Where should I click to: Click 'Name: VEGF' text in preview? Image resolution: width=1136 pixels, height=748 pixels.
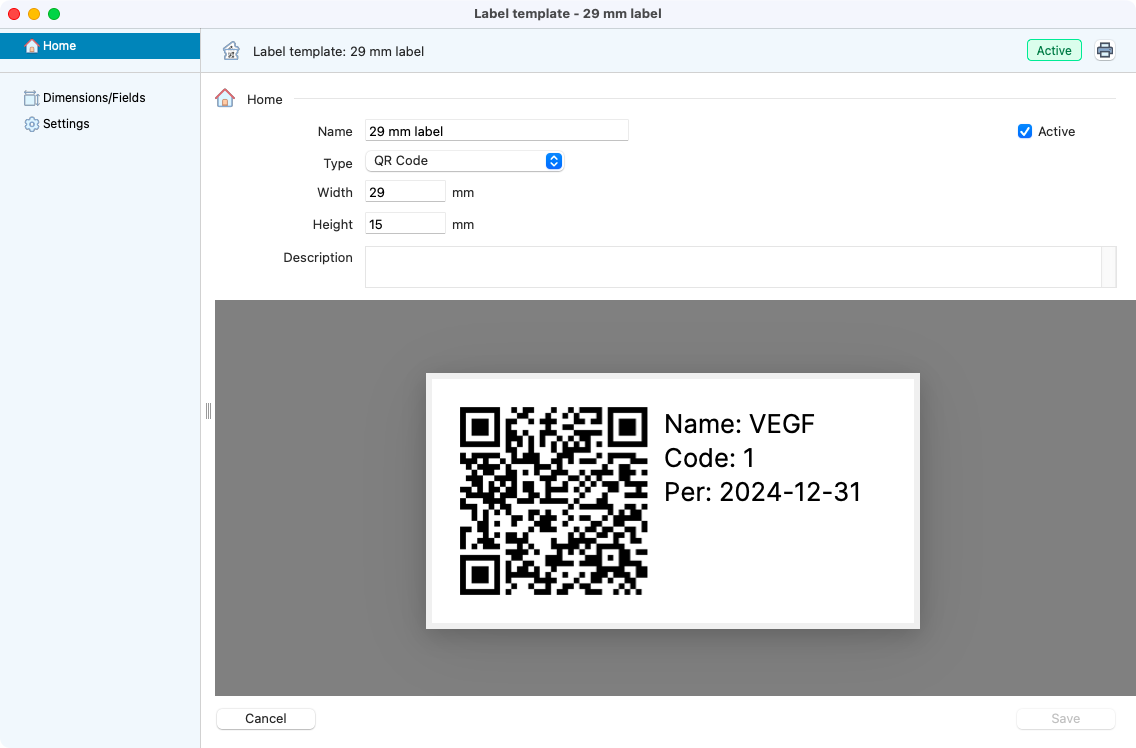point(739,424)
